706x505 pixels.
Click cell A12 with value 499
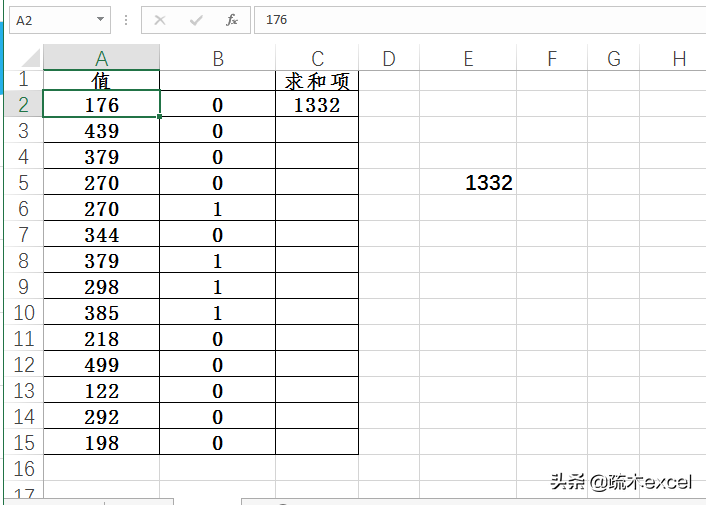coord(101,364)
